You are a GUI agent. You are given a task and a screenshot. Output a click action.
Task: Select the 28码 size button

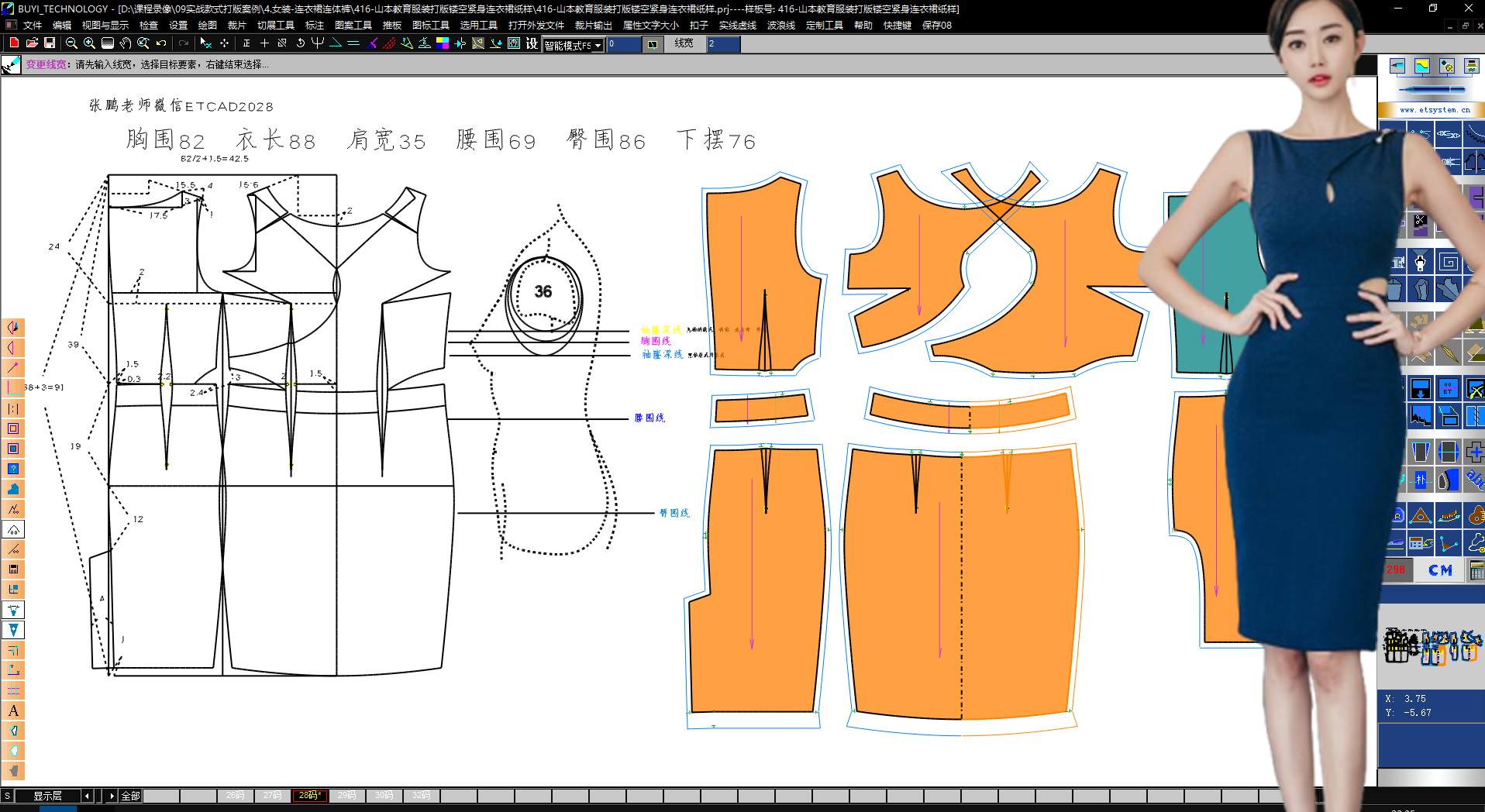coord(309,796)
